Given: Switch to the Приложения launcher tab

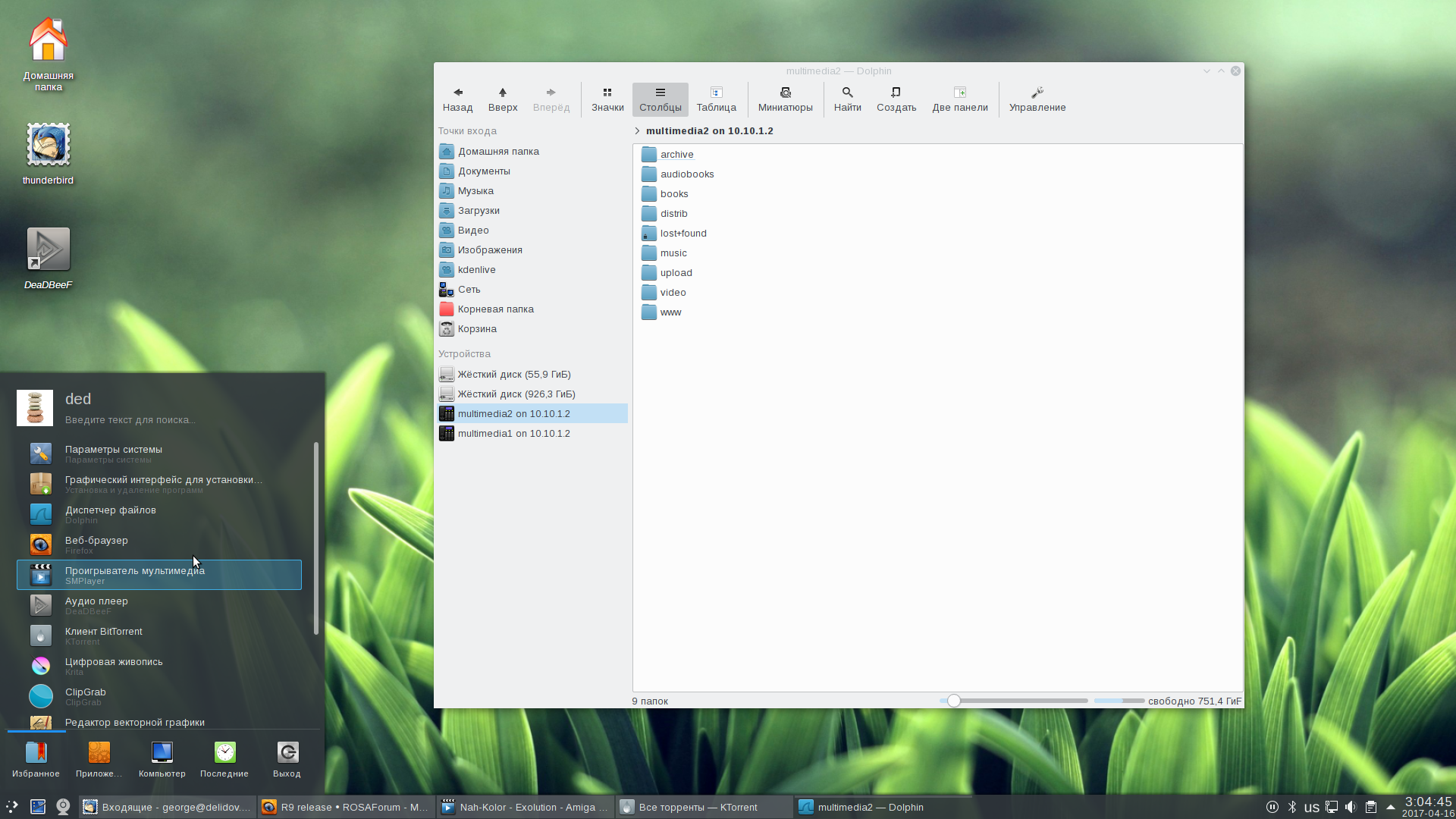Looking at the screenshot, I should tap(99, 759).
